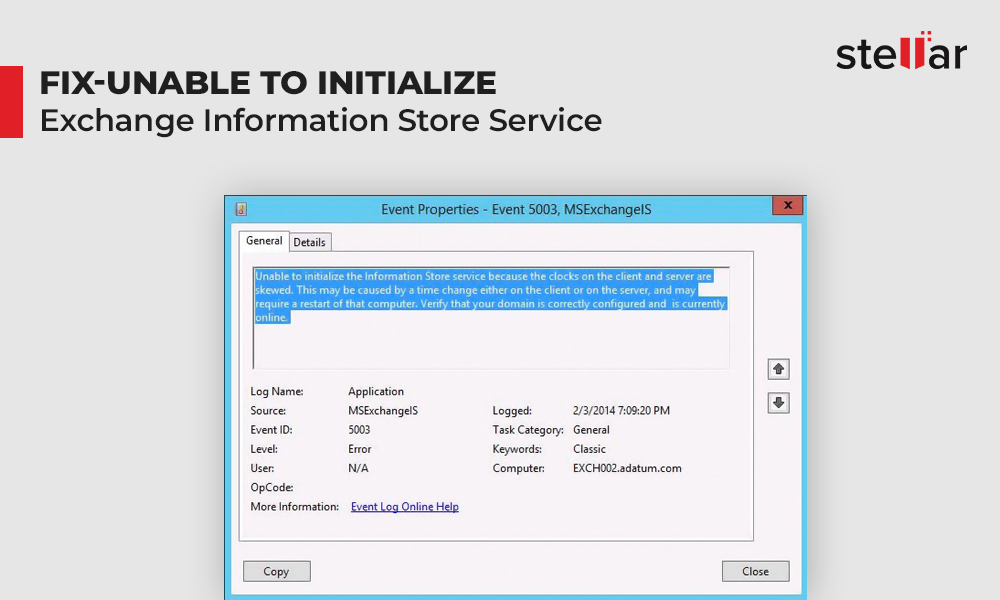Select the Source value MSExchangeIS
Viewport: 1000px width, 600px height.
coord(383,411)
